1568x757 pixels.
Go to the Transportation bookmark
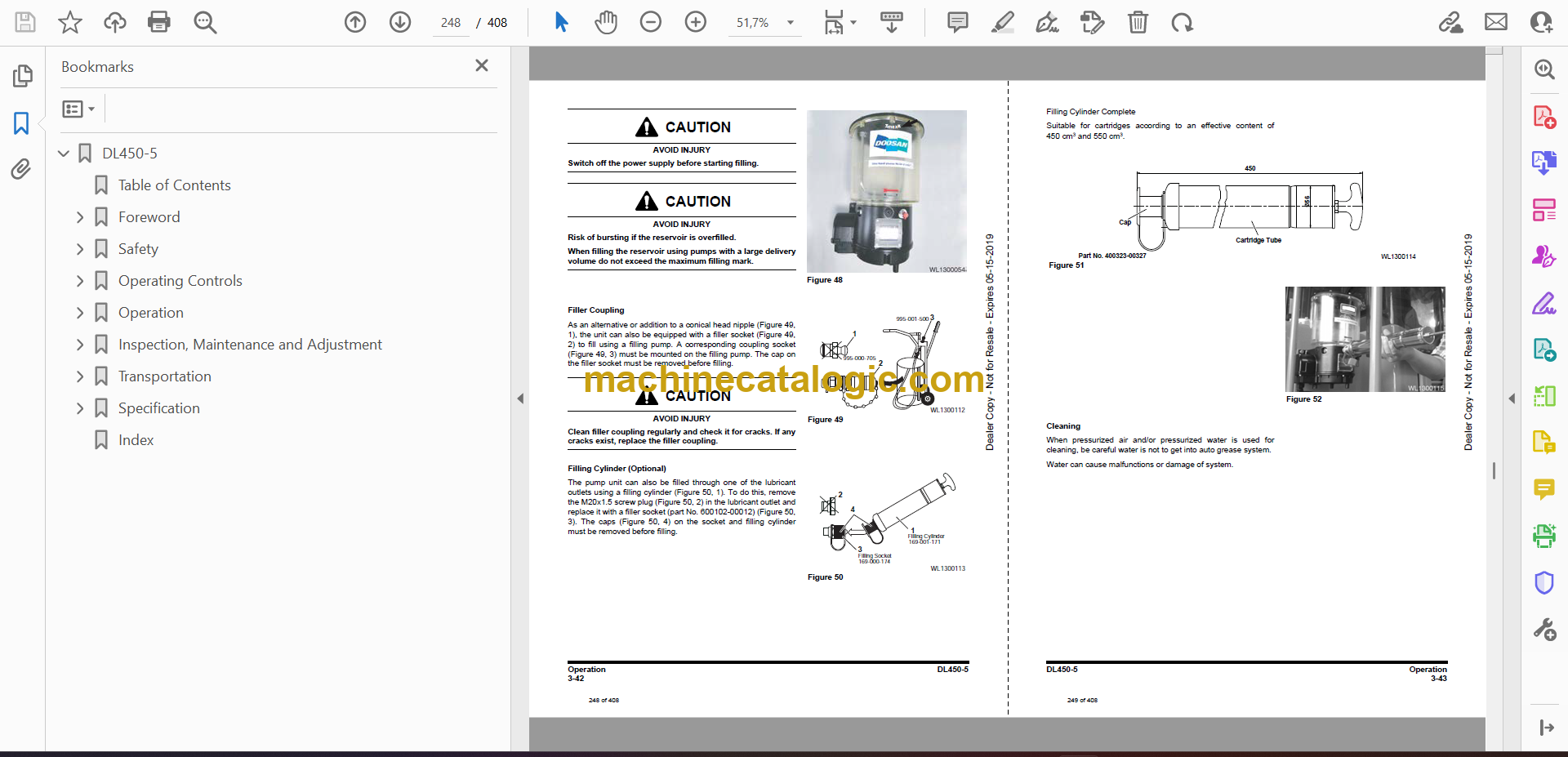pos(164,376)
